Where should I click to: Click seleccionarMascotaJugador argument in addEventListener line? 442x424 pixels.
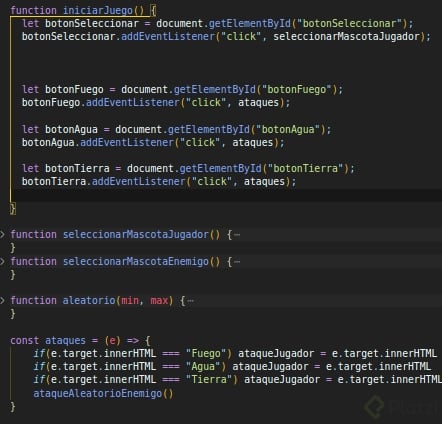click(347, 36)
